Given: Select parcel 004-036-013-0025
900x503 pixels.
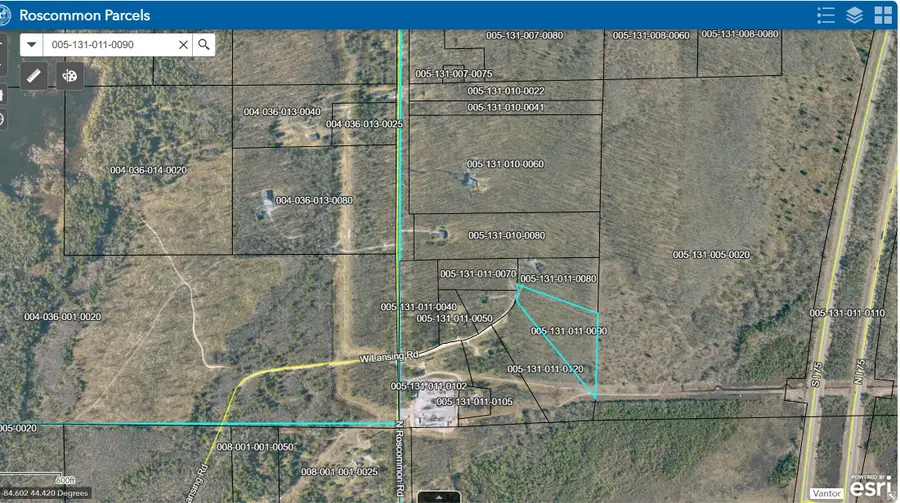Looking at the screenshot, I should coord(364,124).
